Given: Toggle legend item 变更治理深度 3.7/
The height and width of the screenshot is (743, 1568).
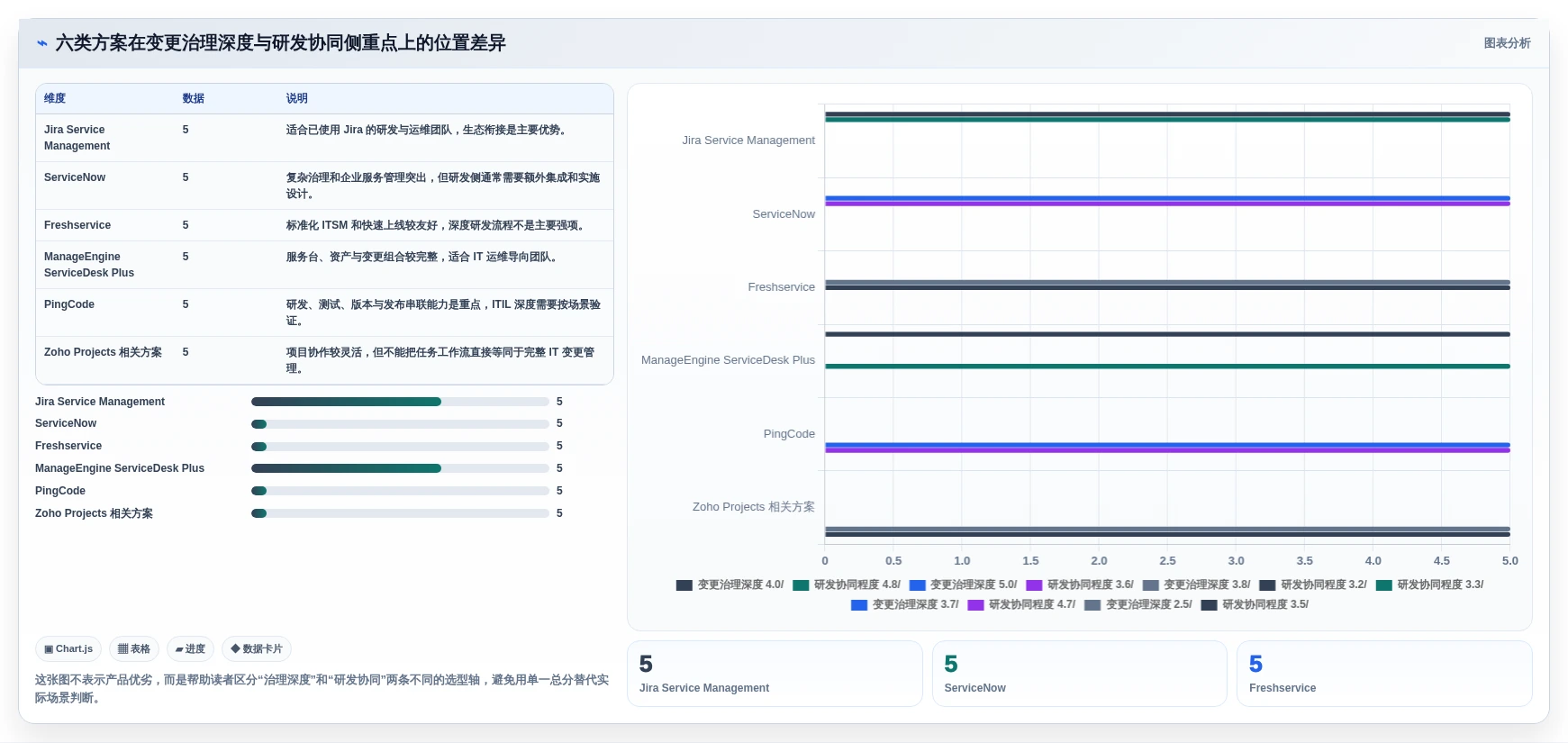Looking at the screenshot, I should click(x=905, y=604).
